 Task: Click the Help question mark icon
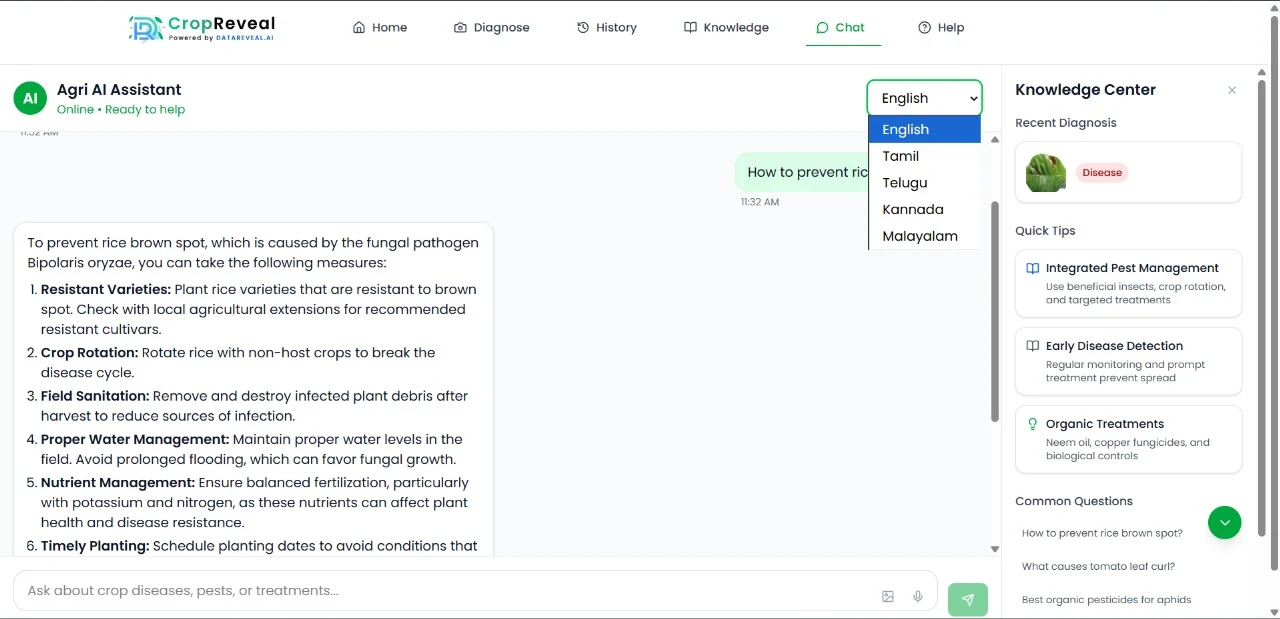click(x=922, y=27)
